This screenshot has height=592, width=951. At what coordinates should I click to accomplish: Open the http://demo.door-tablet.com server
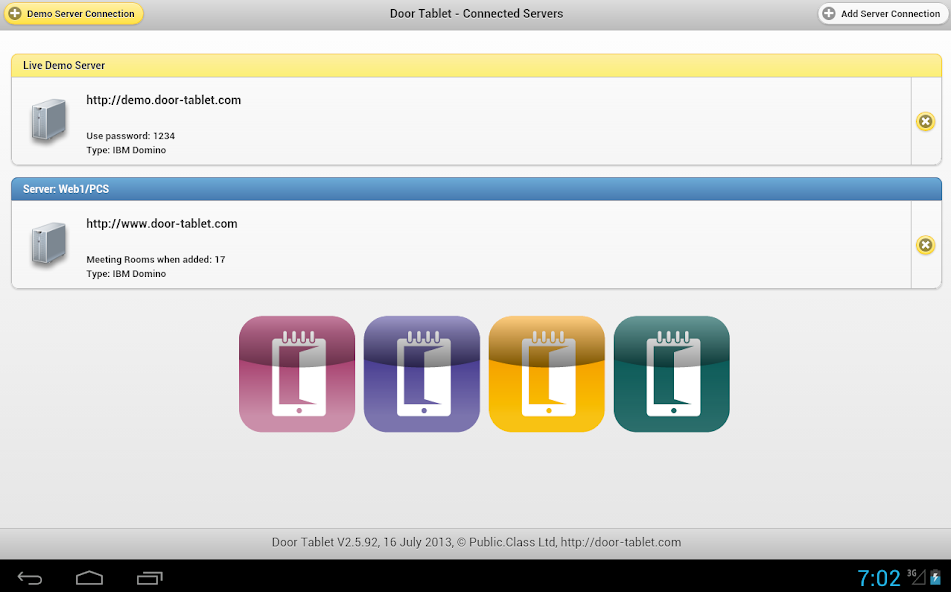tap(163, 100)
